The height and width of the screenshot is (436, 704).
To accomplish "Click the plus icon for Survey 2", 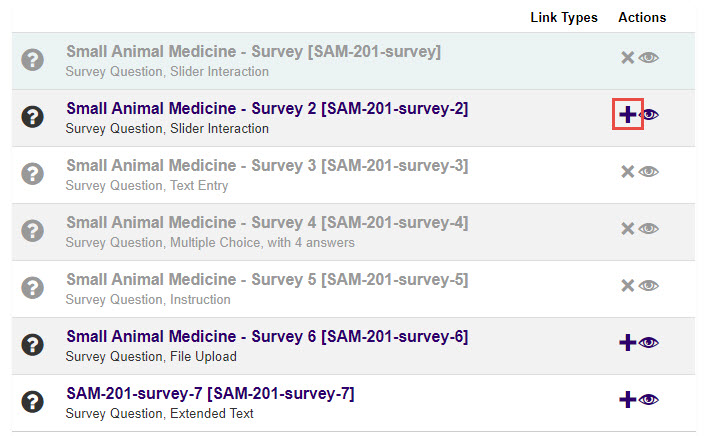I will point(627,115).
